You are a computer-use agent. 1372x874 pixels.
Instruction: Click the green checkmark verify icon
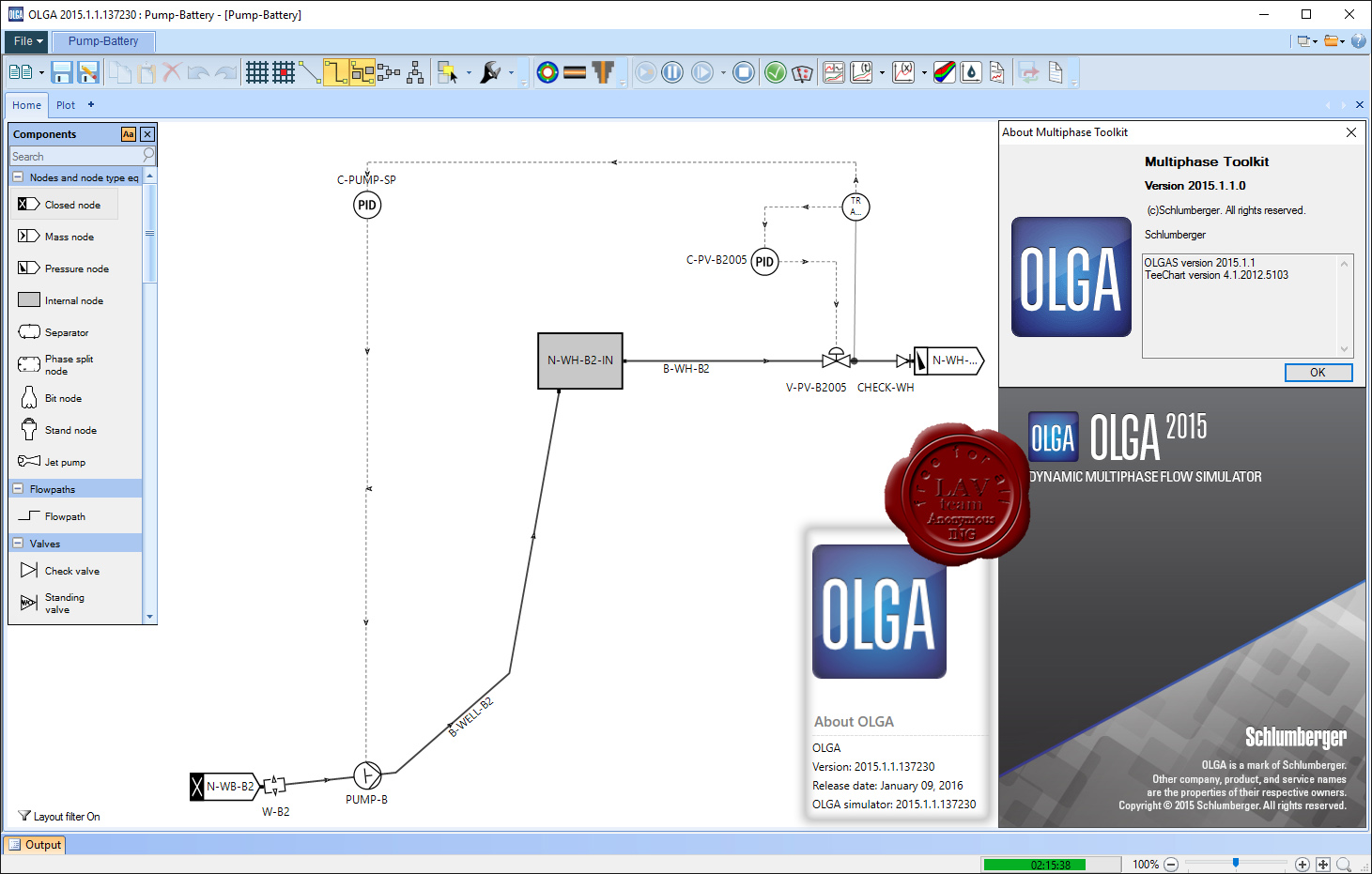775,72
